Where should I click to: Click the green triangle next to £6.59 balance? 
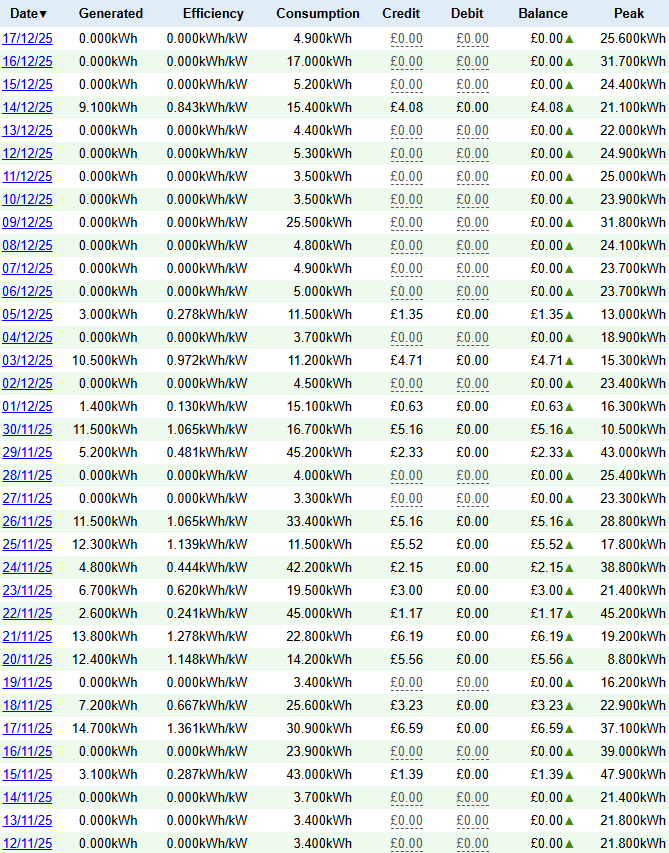point(569,729)
